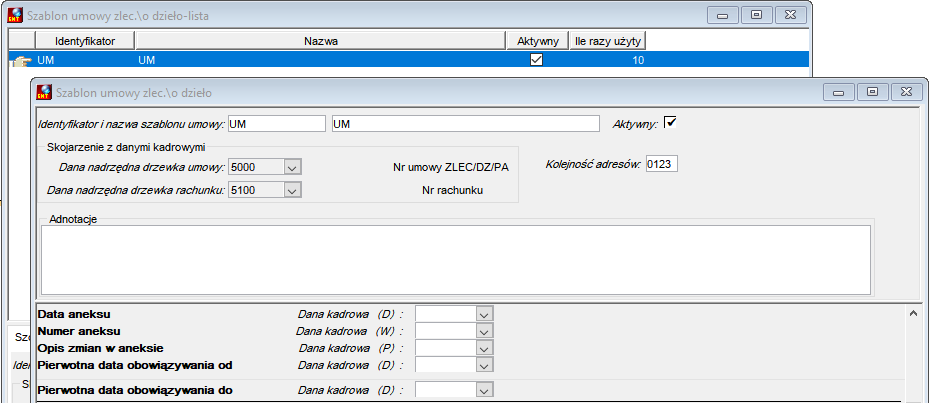Click the Nr umowy ZLEC/DZ/PA label

[x=451, y=167]
